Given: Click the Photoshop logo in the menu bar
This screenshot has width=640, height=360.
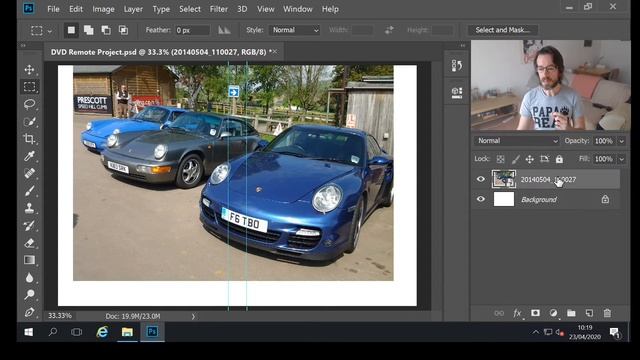Looking at the screenshot, I should tap(29, 9).
